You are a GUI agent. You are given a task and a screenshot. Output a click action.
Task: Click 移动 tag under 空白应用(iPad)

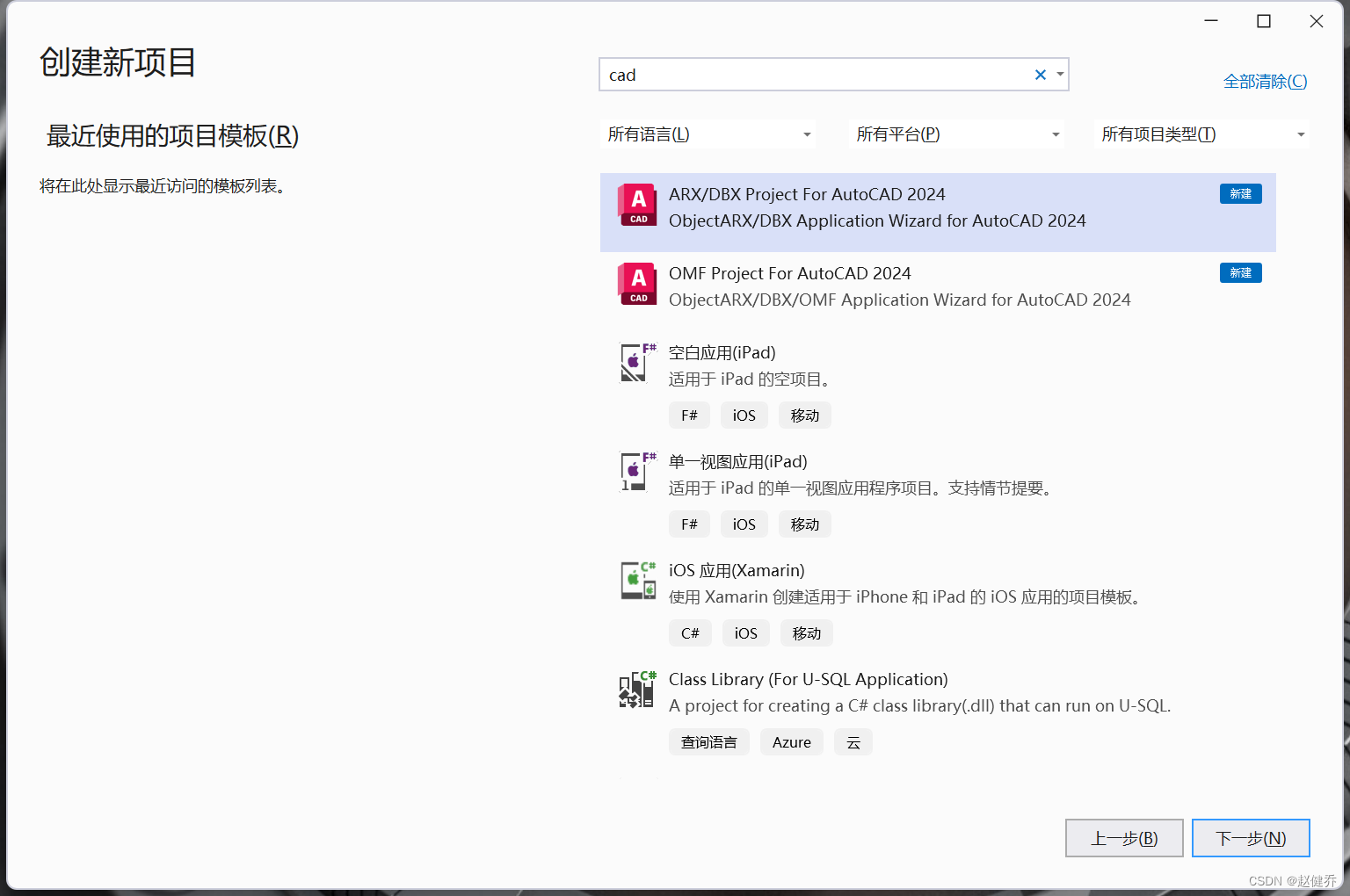[x=805, y=415]
